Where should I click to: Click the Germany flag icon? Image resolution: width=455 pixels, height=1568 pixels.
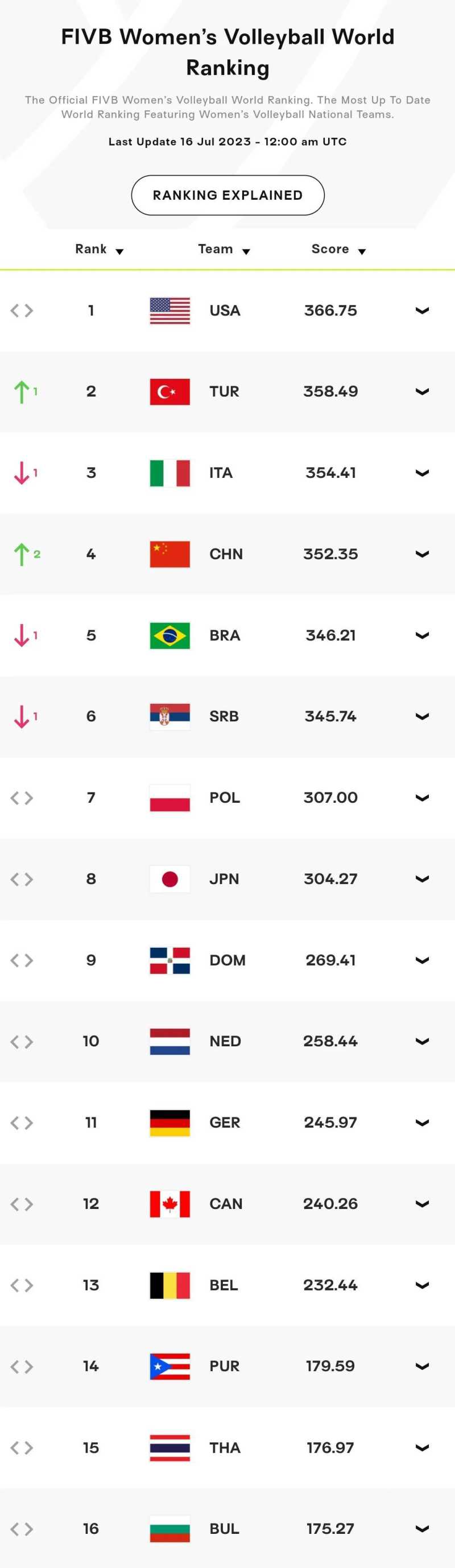[169, 1123]
